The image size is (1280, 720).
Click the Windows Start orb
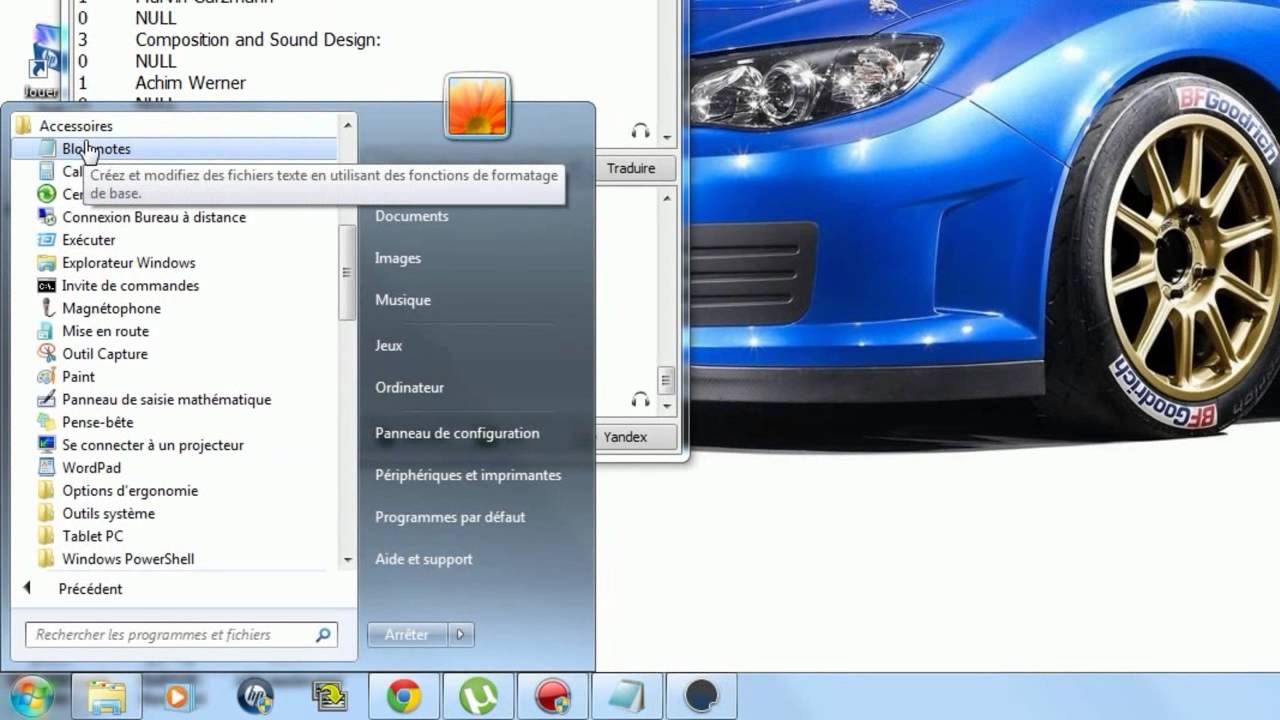[x=31, y=696]
